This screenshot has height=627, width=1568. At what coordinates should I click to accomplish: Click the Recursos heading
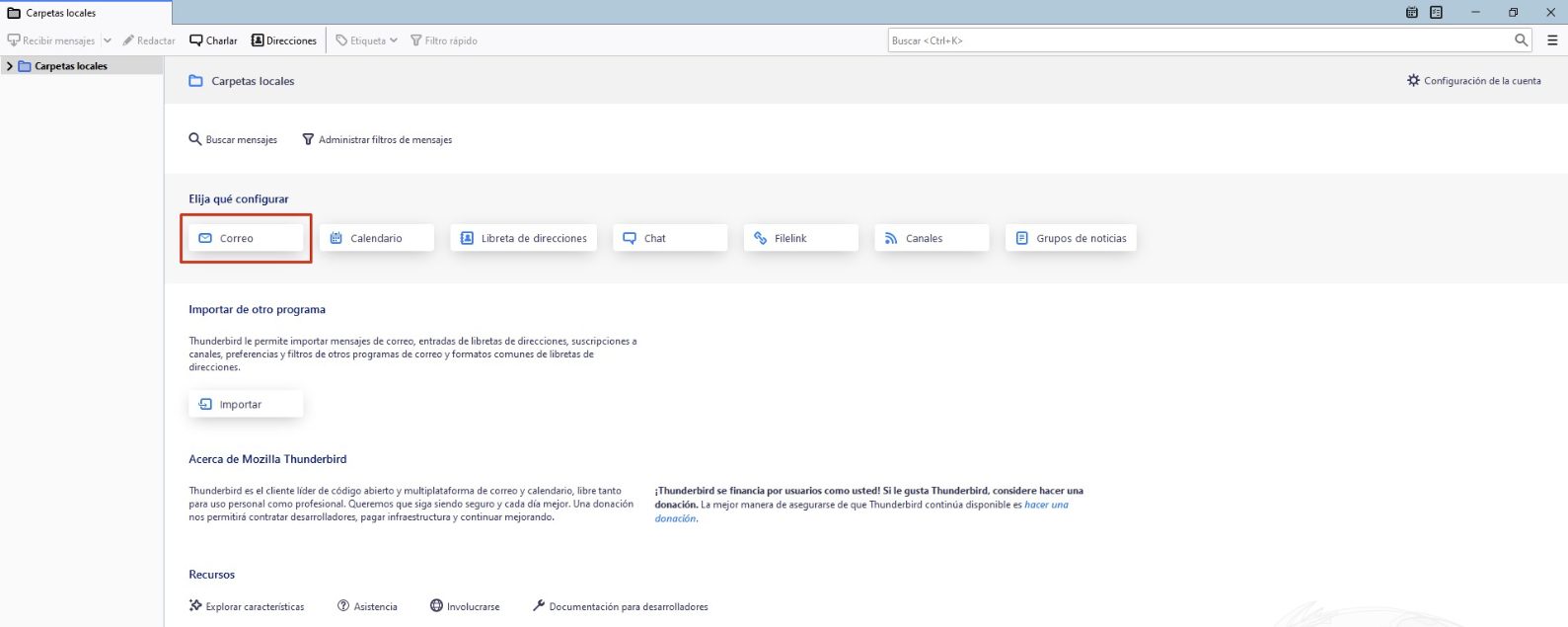[x=212, y=575]
